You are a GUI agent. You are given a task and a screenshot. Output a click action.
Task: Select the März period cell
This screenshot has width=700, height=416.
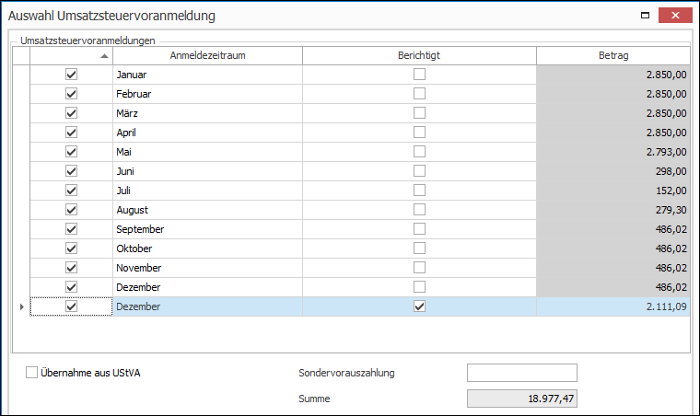(x=208, y=113)
